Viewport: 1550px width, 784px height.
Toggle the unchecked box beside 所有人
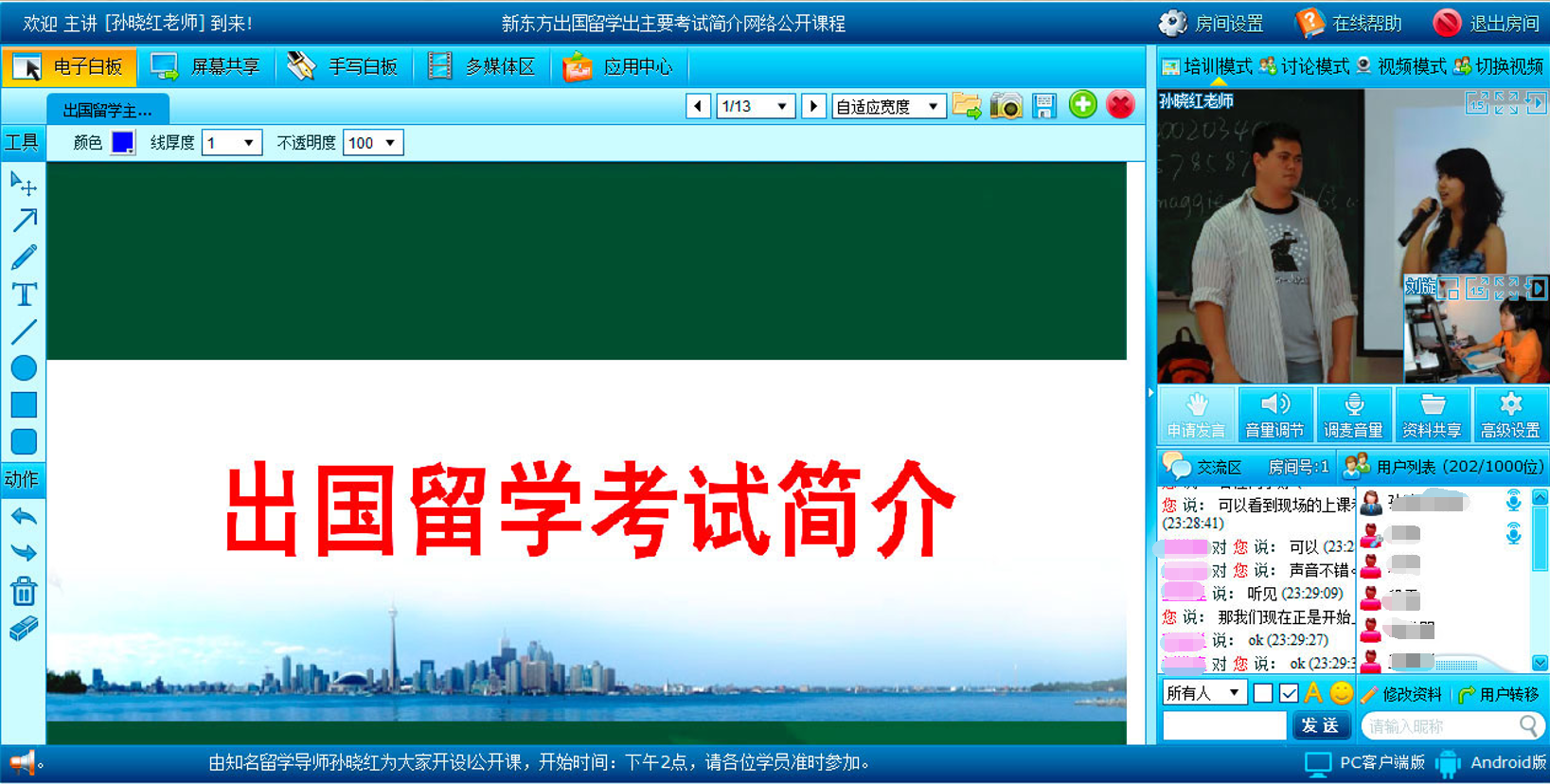coord(1262,694)
